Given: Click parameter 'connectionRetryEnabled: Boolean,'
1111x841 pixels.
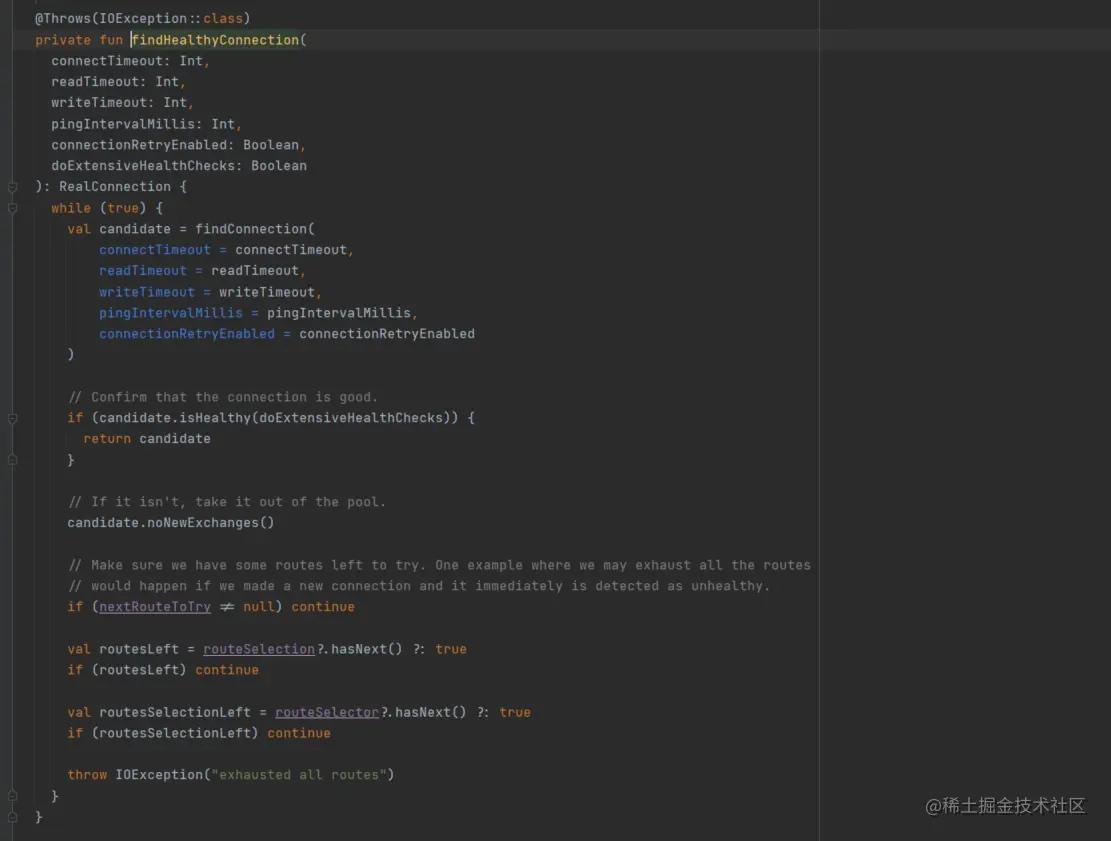Looking at the screenshot, I should pos(179,145).
